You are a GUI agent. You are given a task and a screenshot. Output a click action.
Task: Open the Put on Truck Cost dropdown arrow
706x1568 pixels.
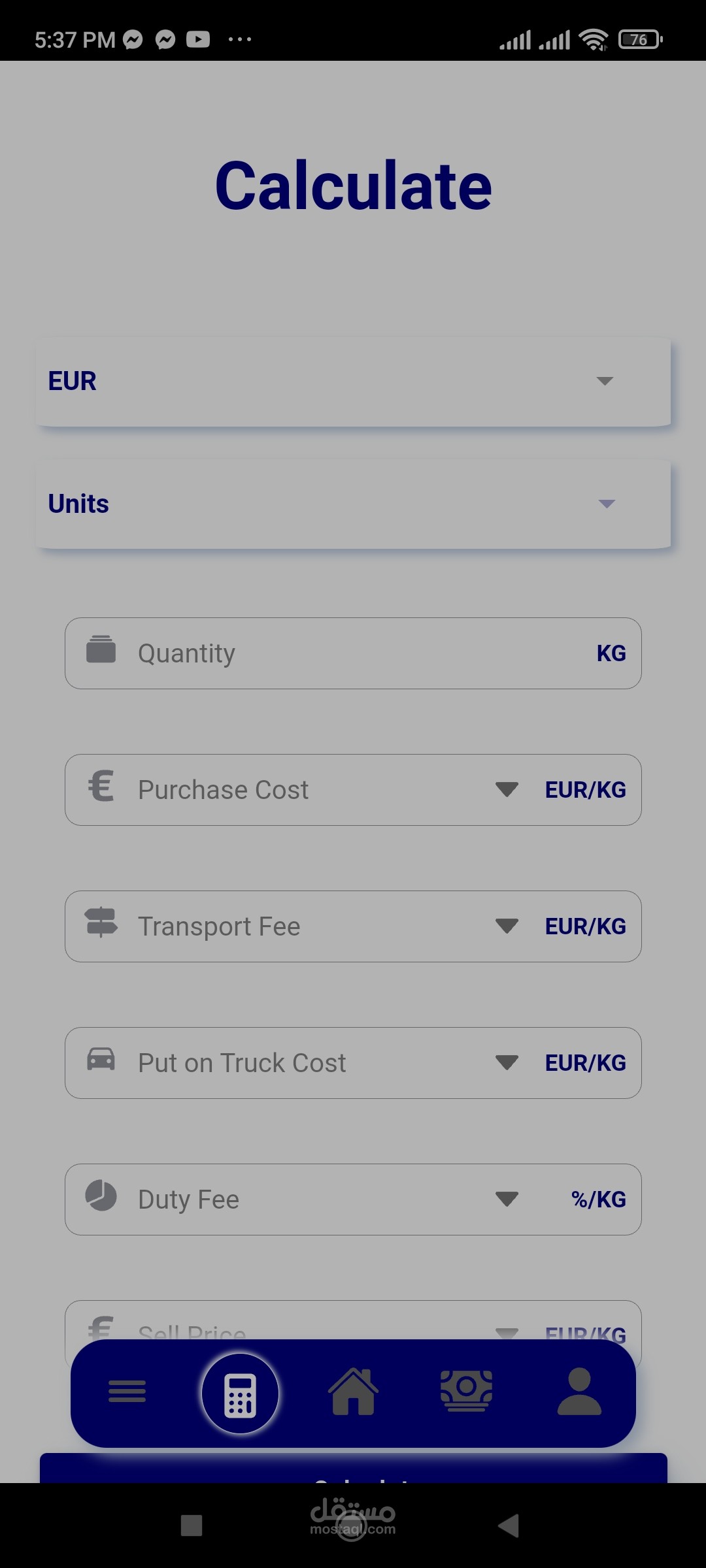tap(507, 1063)
